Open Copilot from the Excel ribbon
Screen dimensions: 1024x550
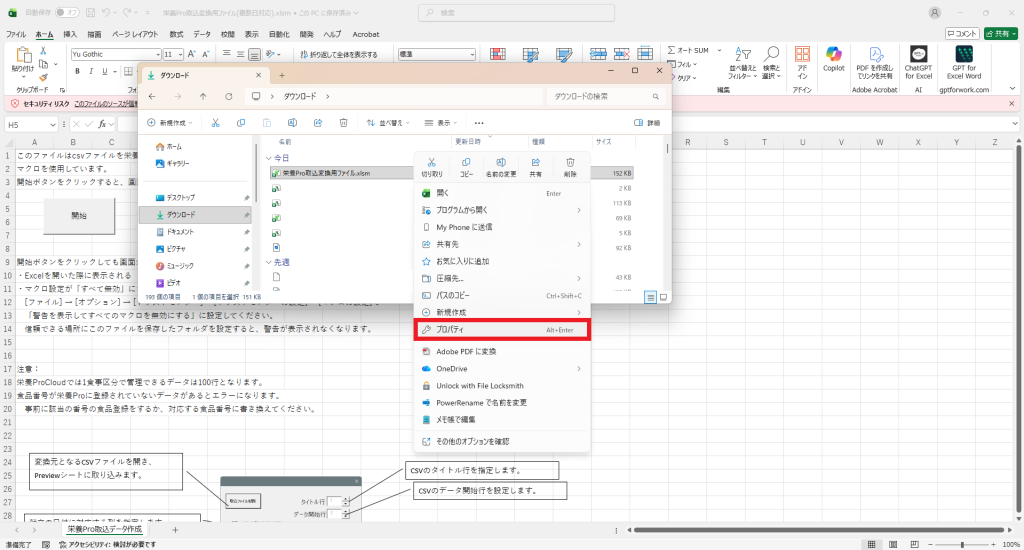833,58
